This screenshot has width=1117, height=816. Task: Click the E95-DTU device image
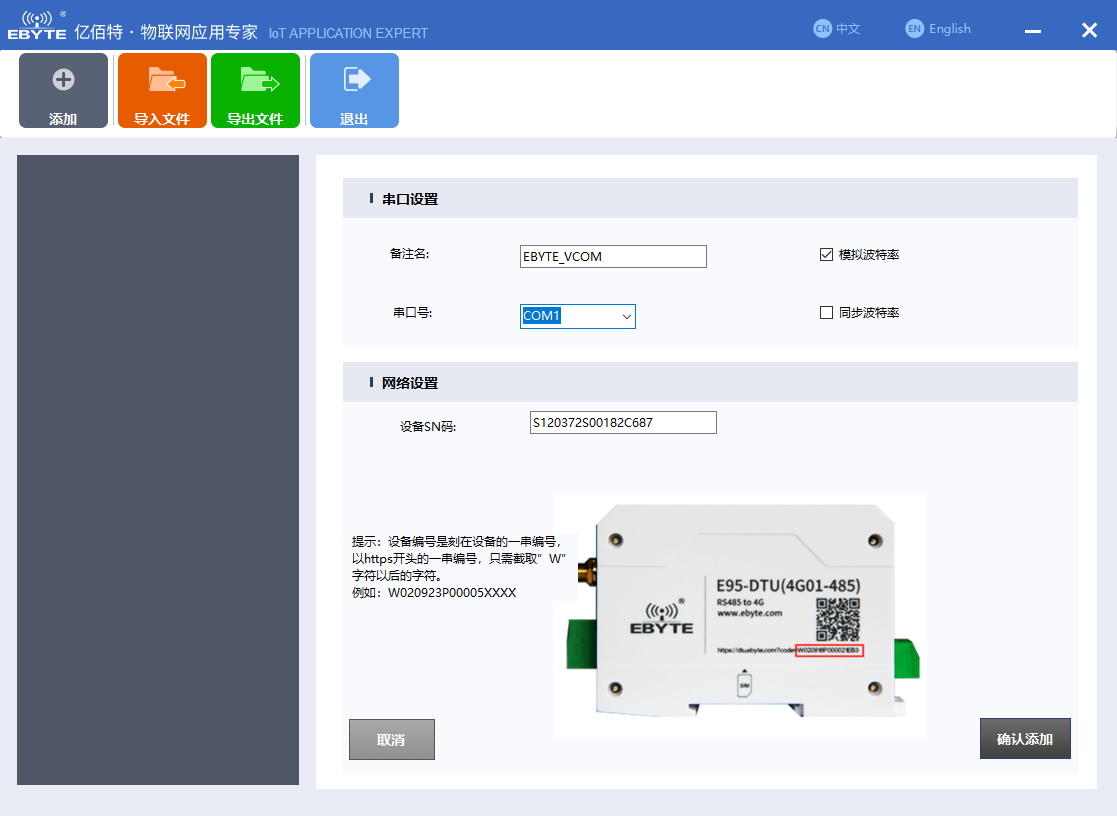tap(739, 615)
